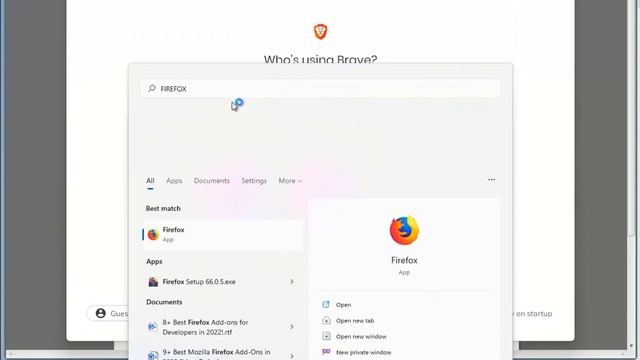Click the Open new tab icon
Screen dimensions: 640x360
point(326,320)
